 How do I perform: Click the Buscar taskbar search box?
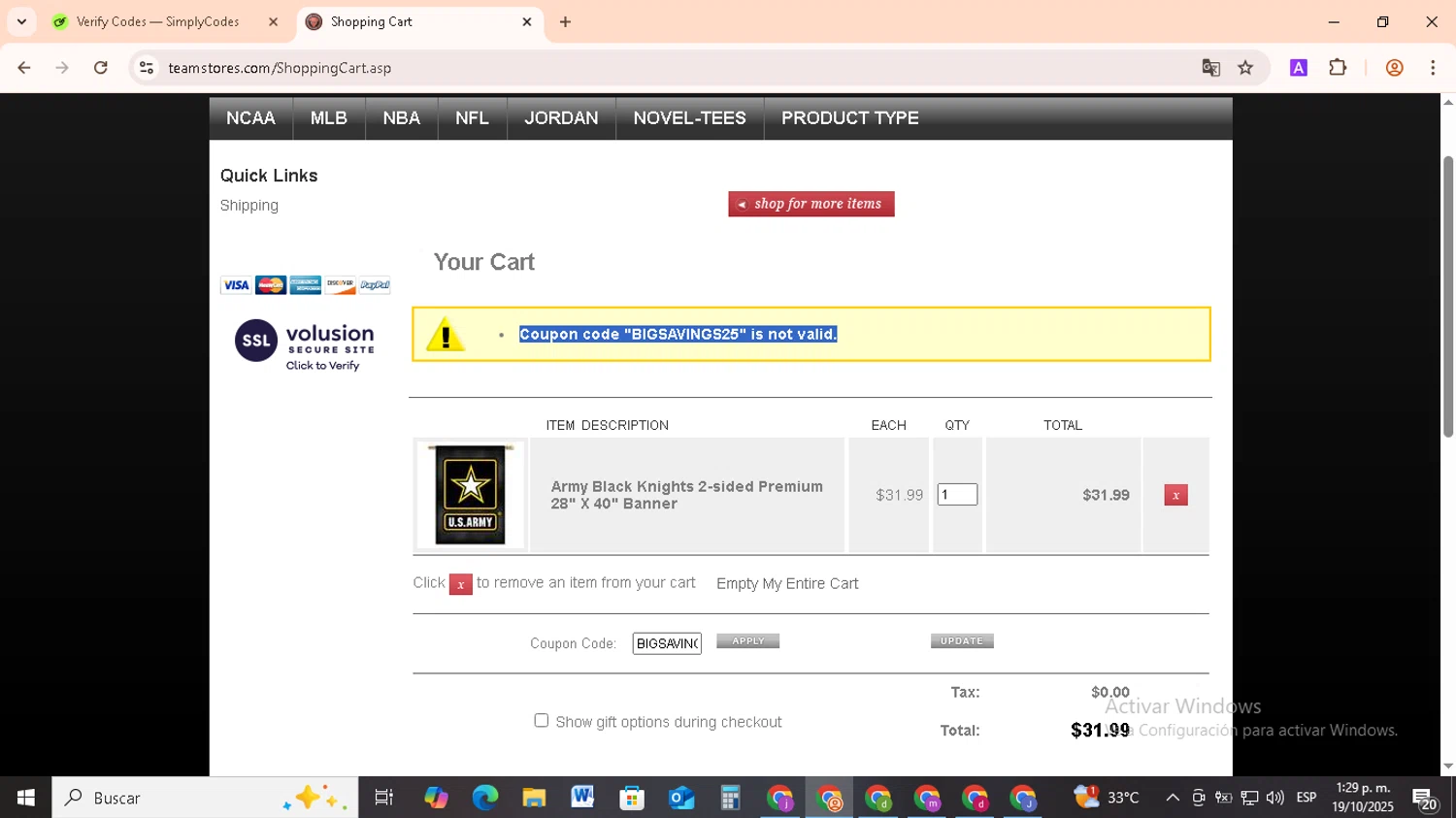pos(205,798)
